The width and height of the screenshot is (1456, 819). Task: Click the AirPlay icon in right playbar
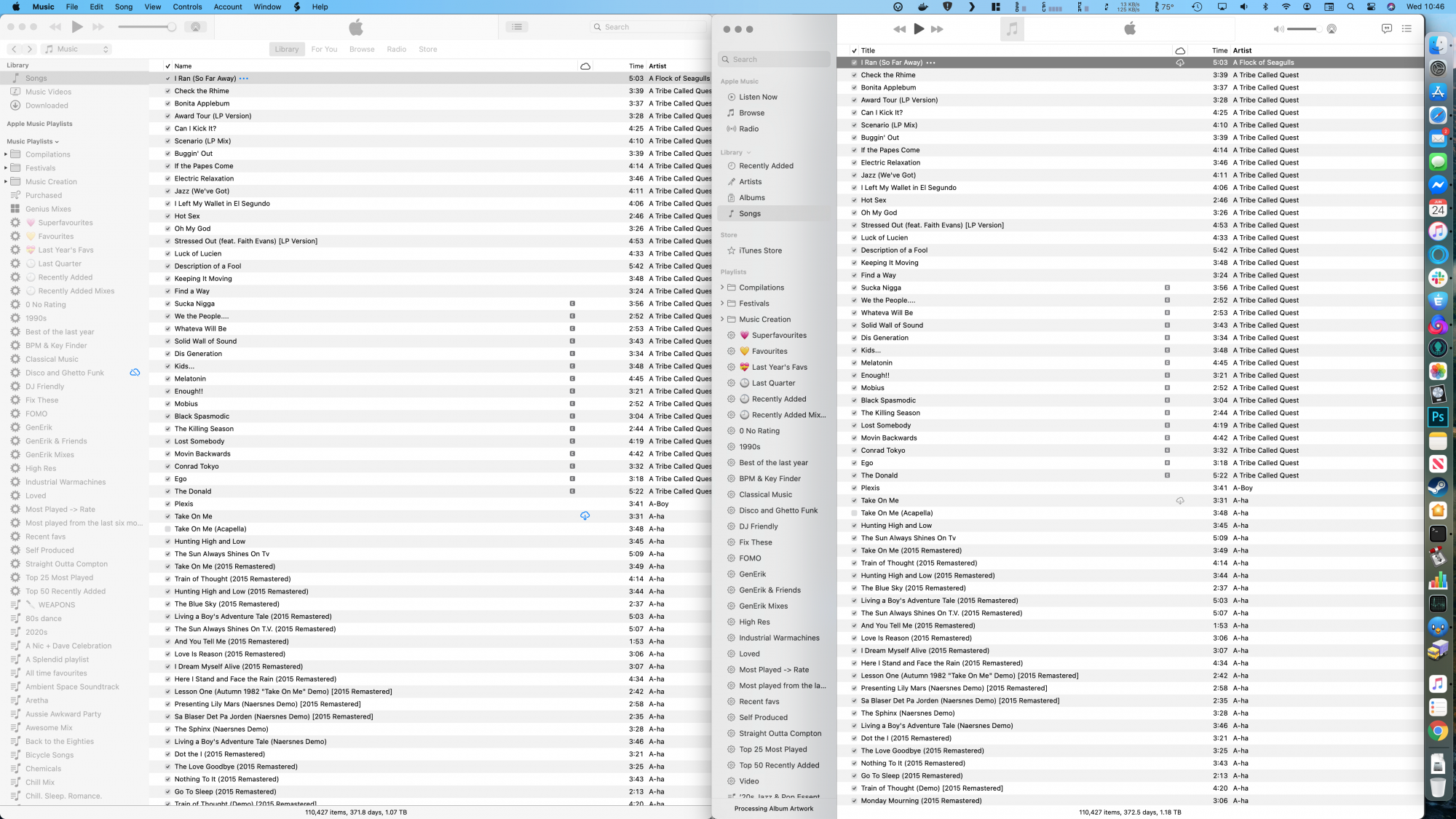point(1331,29)
